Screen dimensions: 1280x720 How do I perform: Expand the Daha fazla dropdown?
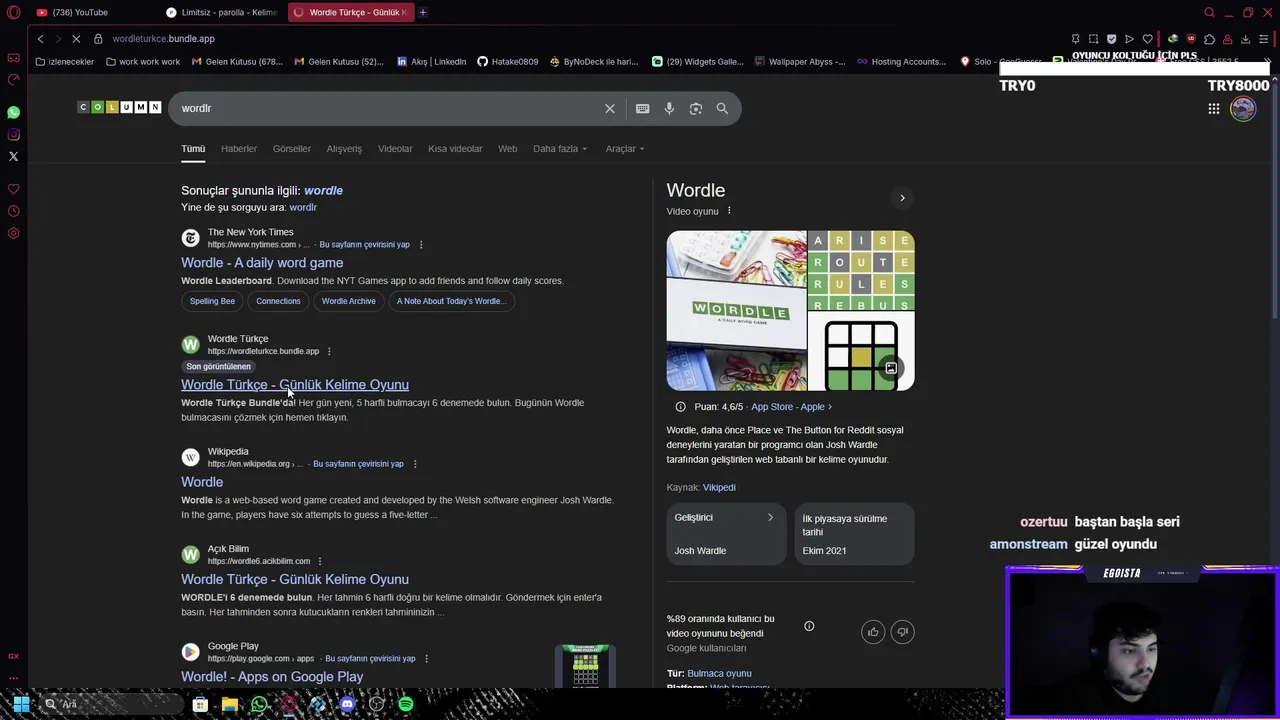[x=560, y=149]
